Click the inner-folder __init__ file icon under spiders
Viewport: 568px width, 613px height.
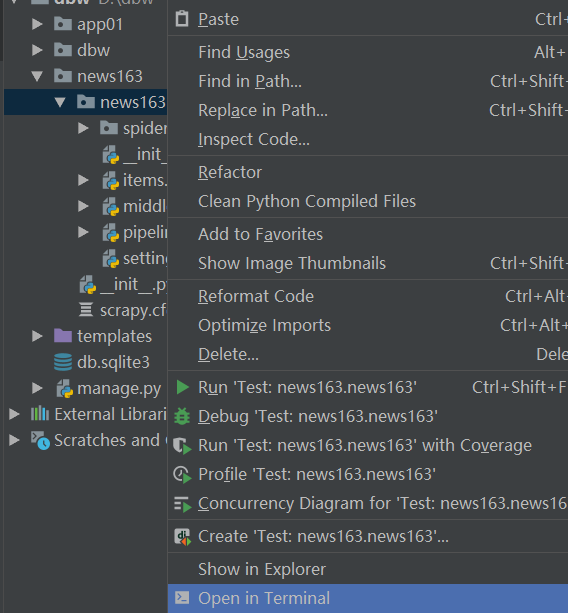point(111,154)
